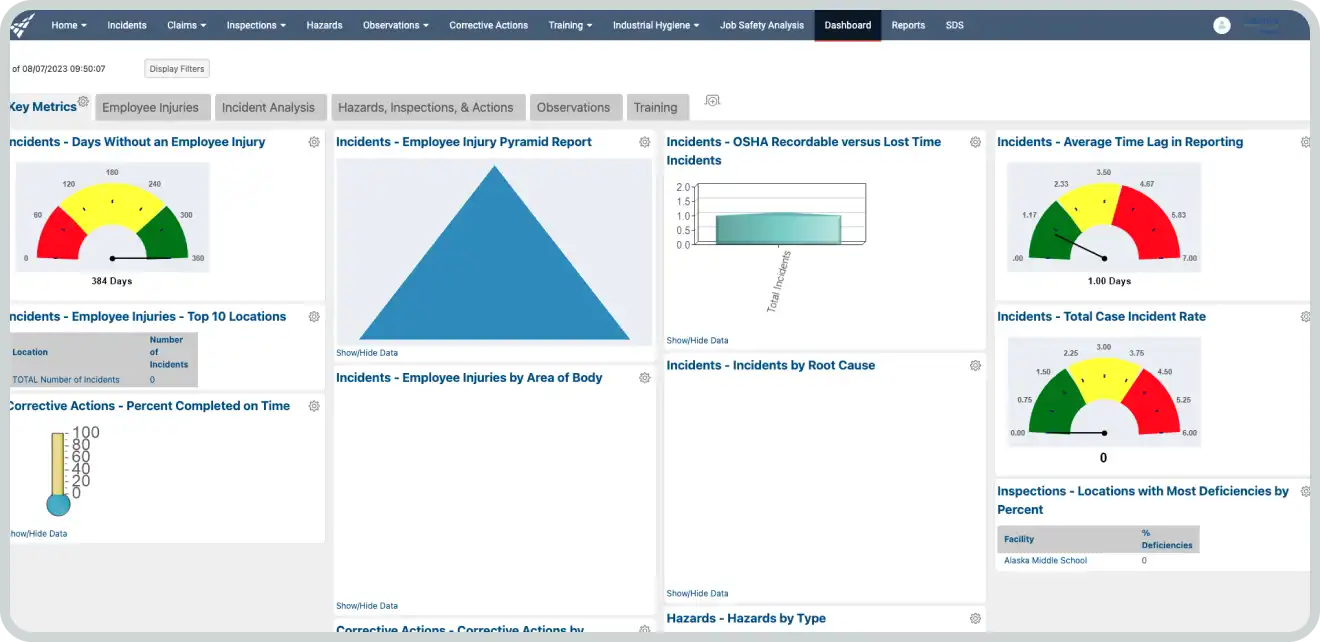The image size is (1320, 642).
Task: Click gear on OSHA Recordable versus Lost Time
Action: pyautogui.click(x=975, y=142)
